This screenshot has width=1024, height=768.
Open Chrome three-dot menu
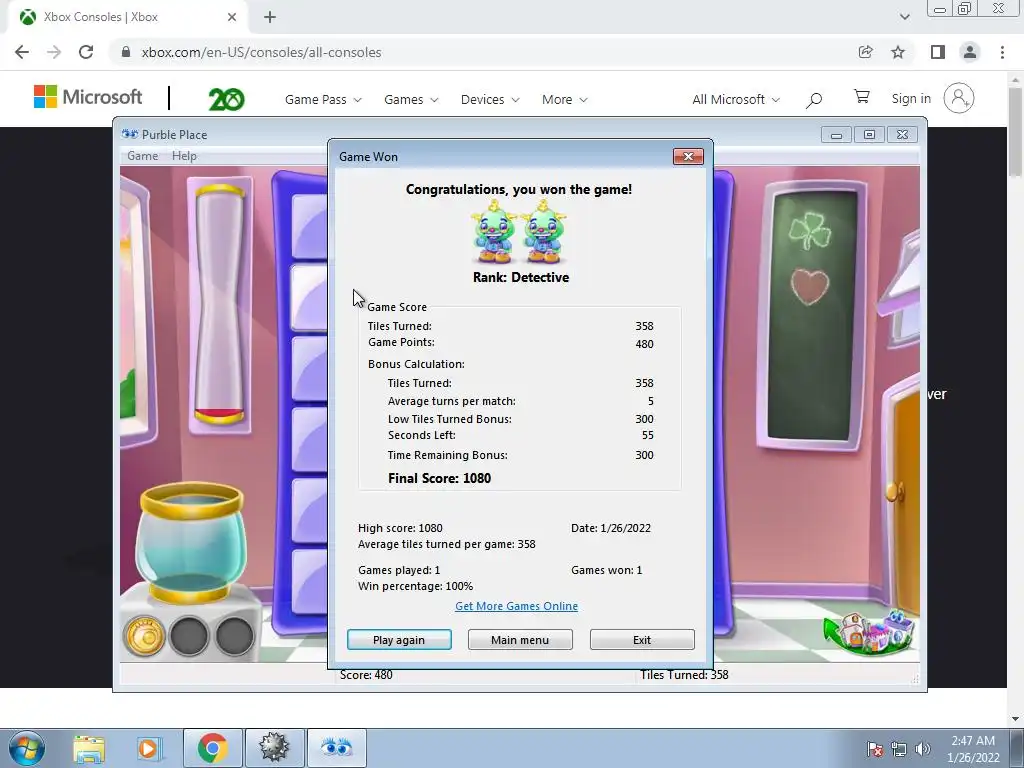1002,52
